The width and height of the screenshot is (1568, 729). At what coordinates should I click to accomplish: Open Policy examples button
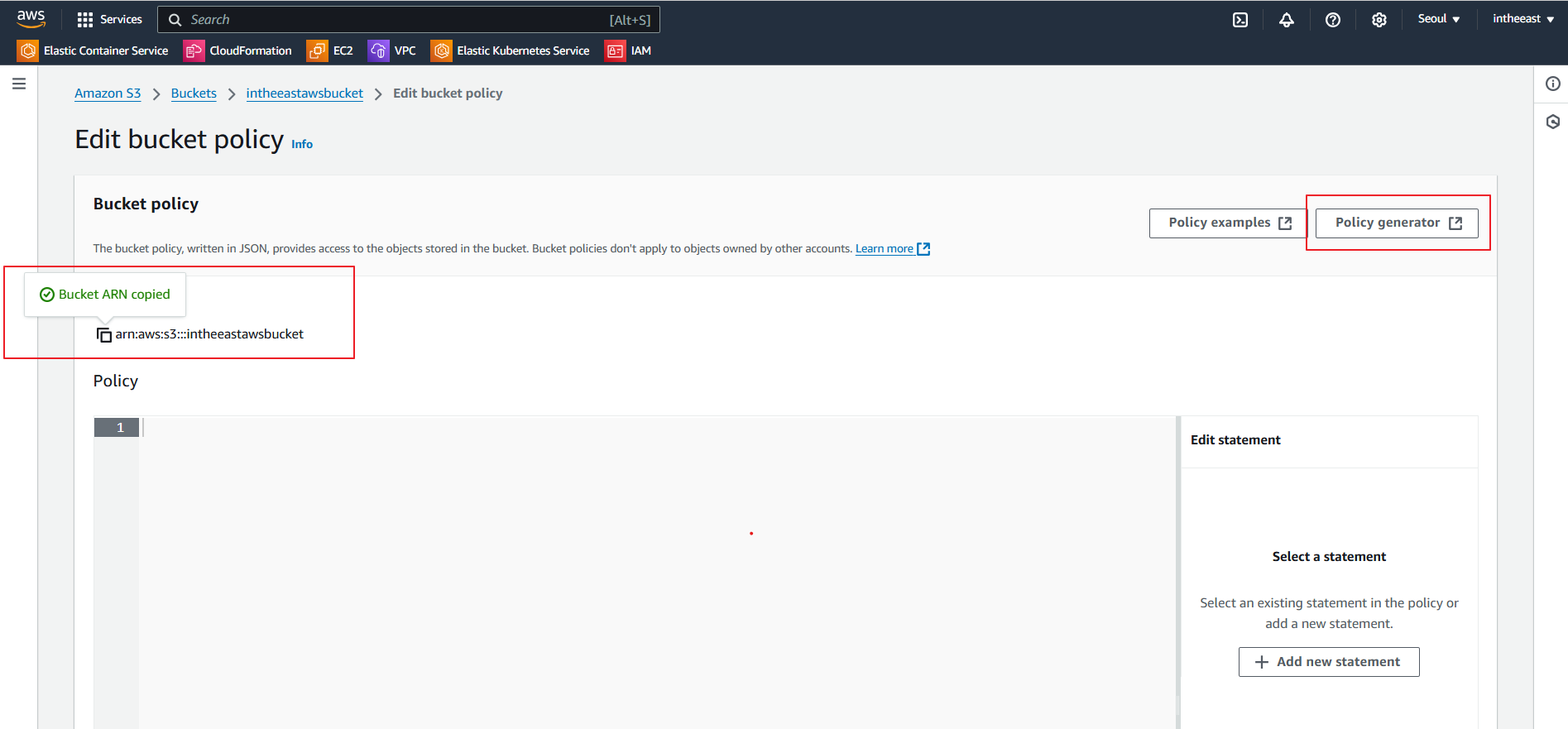1228,223
